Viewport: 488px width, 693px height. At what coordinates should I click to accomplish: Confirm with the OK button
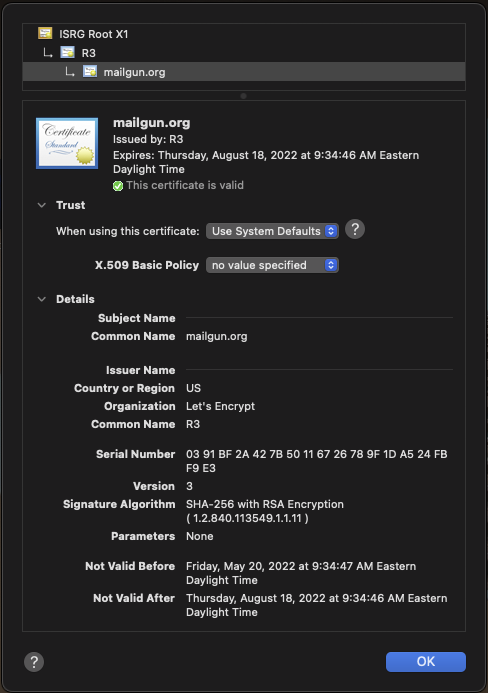tap(426, 662)
